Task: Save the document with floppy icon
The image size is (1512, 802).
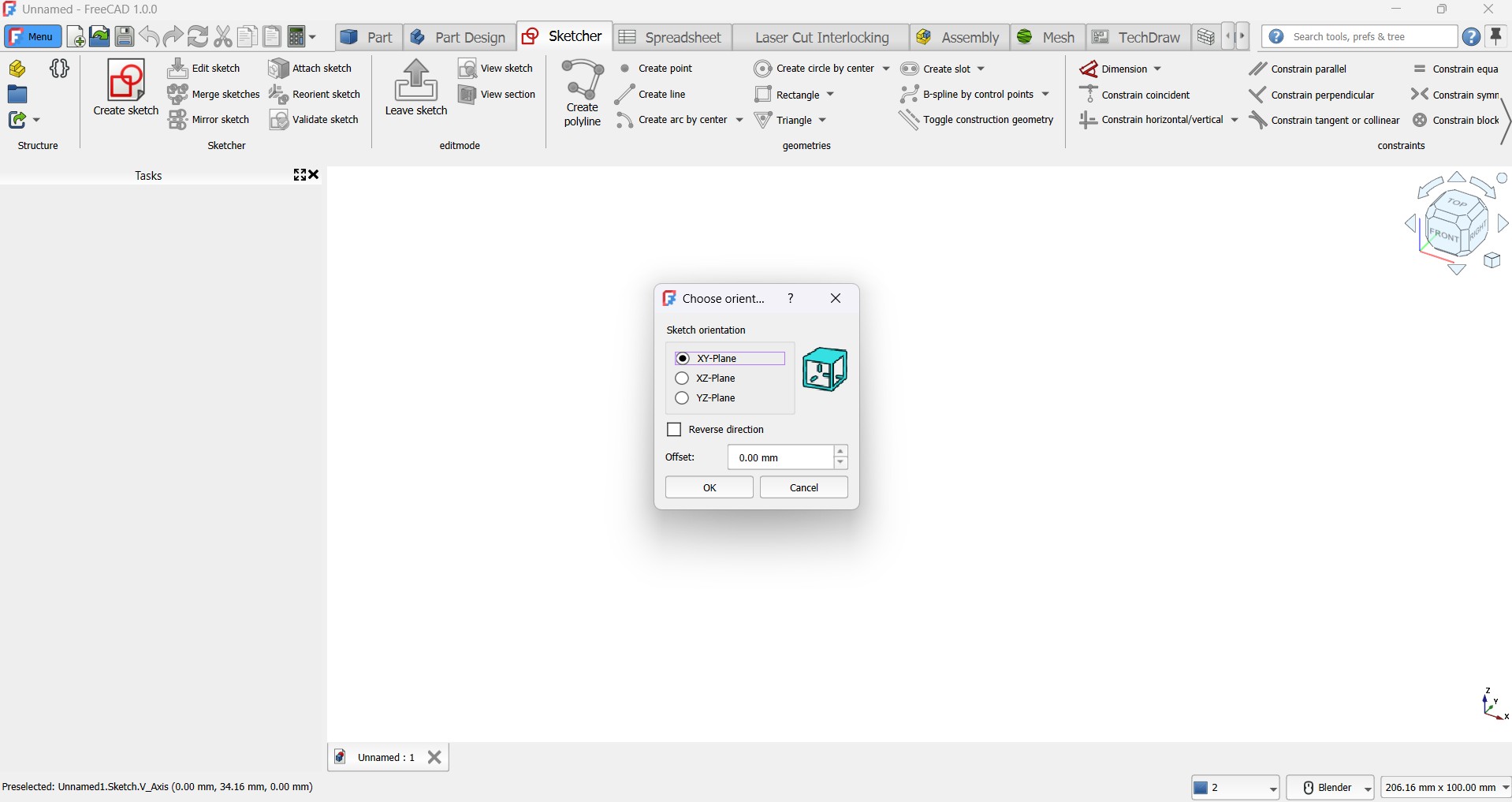Action: (125, 36)
